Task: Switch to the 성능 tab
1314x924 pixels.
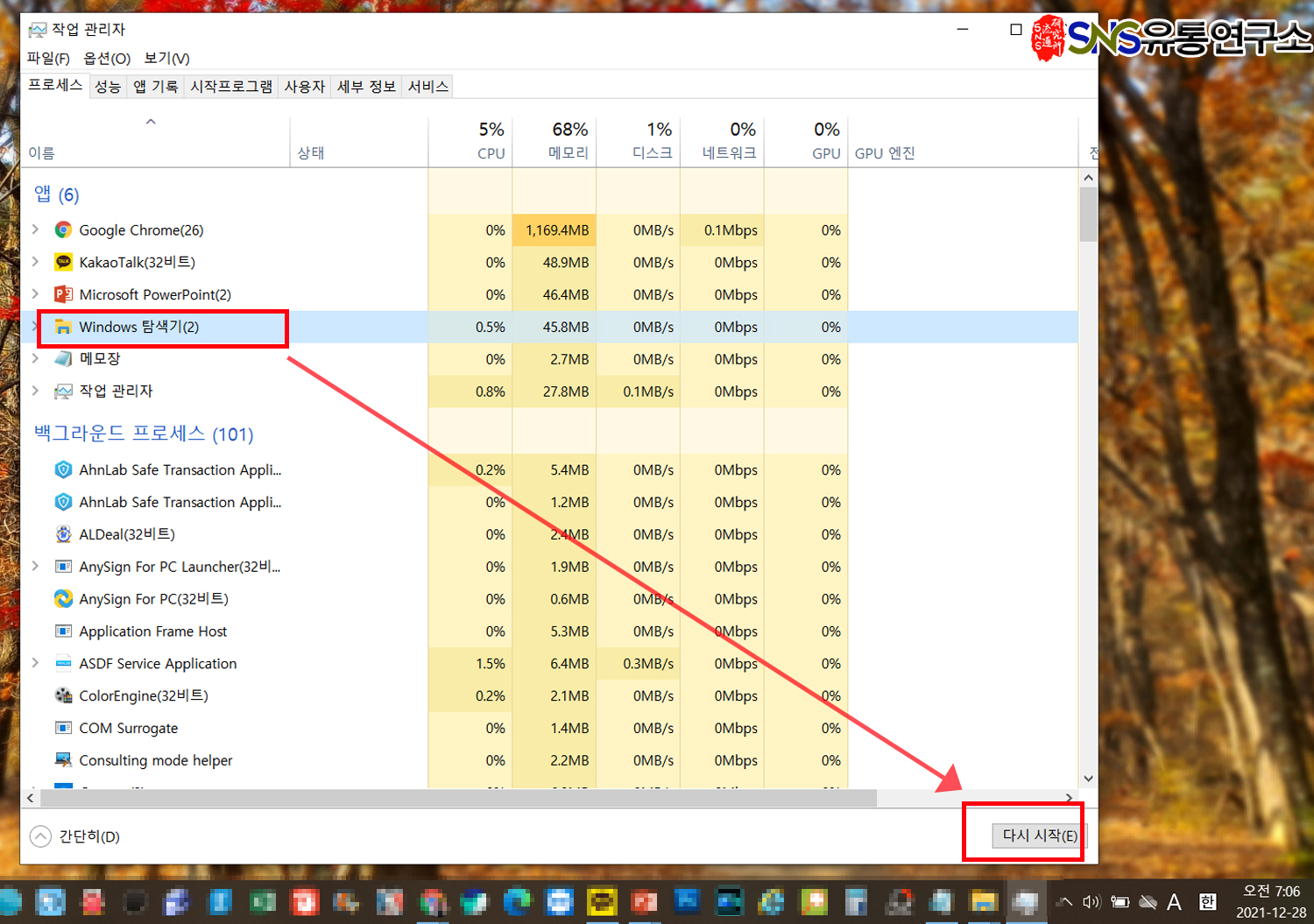Action: 108,87
